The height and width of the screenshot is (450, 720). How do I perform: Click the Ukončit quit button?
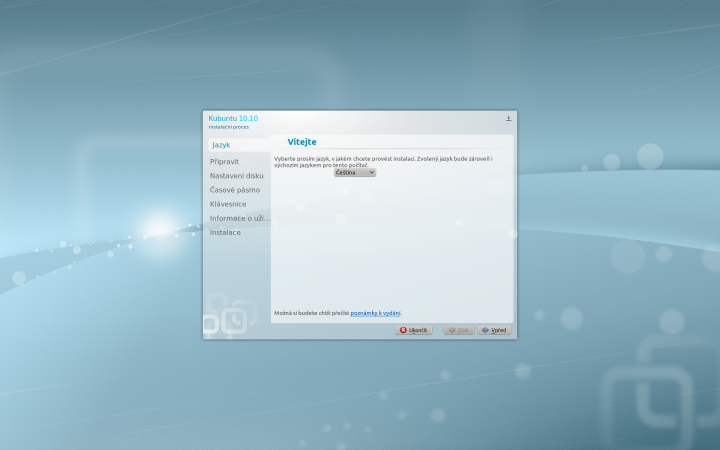413,330
